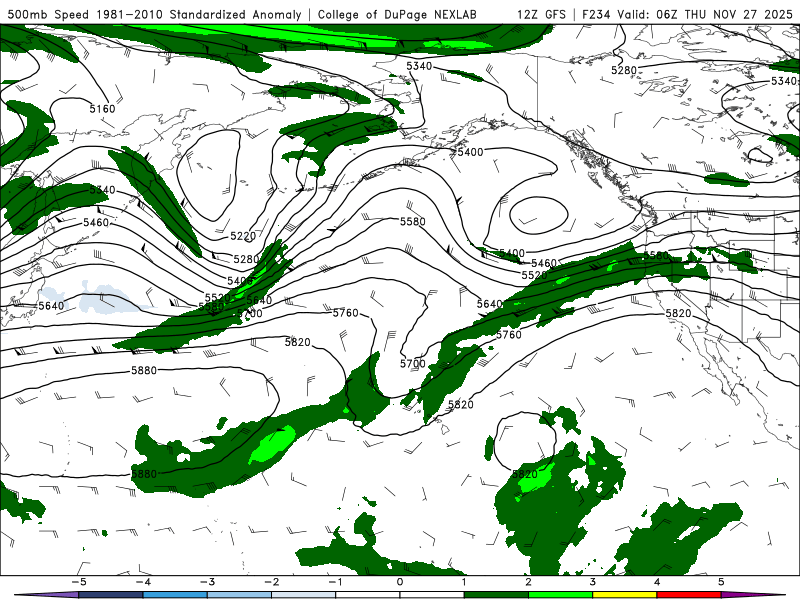Image resolution: width=800 pixels, height=600 pixels.
Task: Click the red legend color swatch
Action: coord(689,595)
